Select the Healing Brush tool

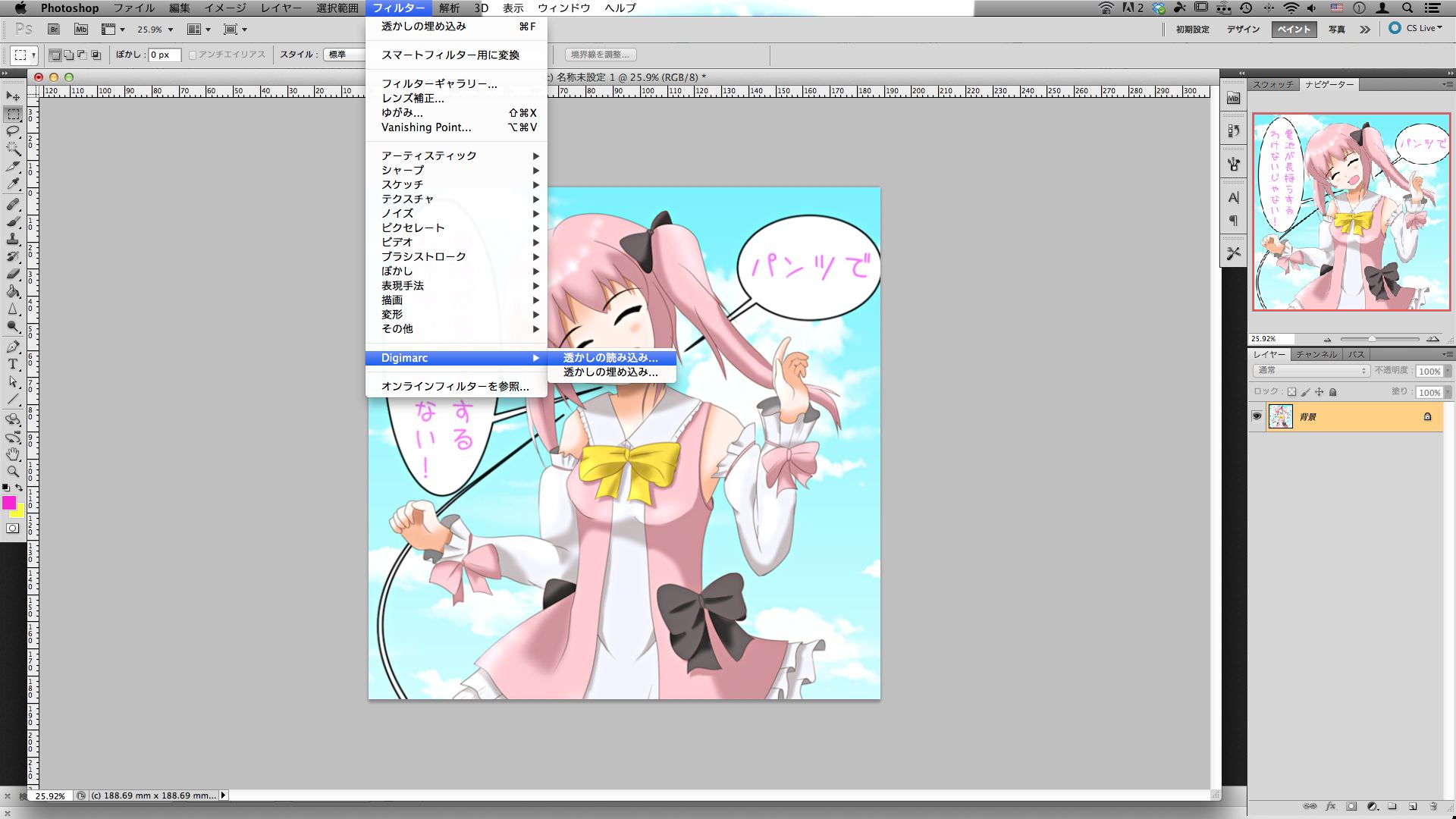tap(13, 204)
